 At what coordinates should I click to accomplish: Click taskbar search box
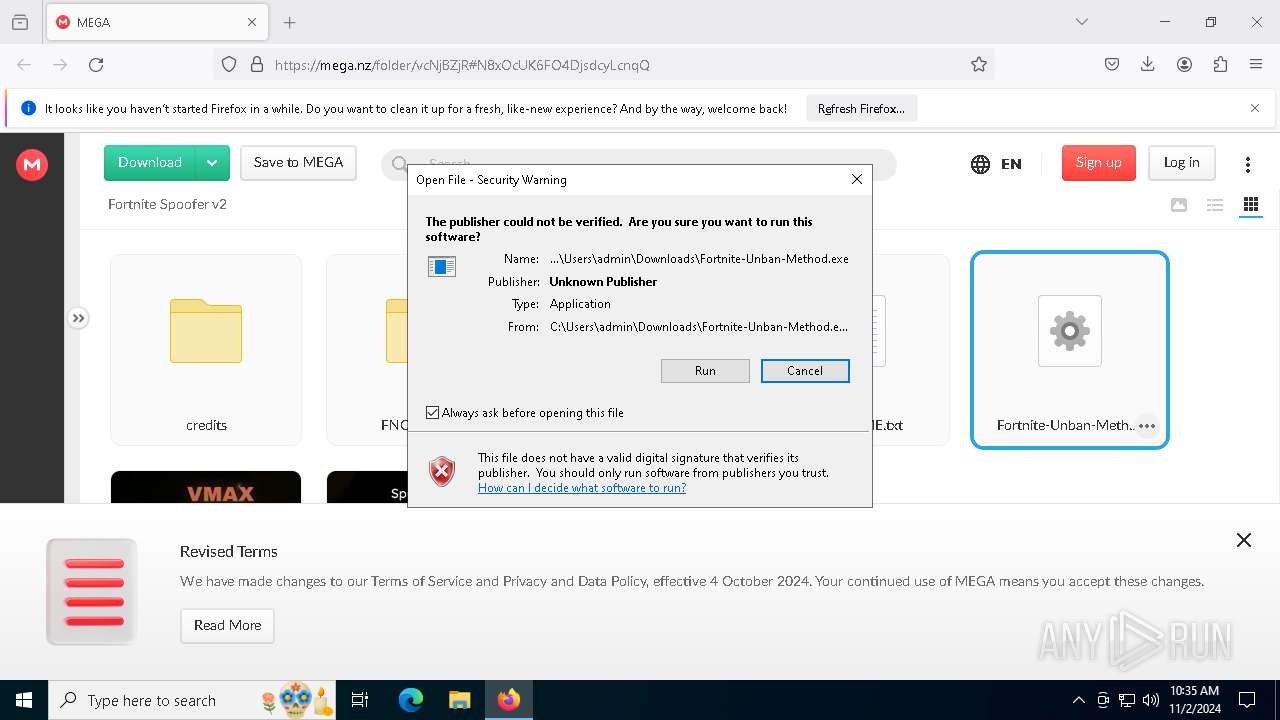192,700
